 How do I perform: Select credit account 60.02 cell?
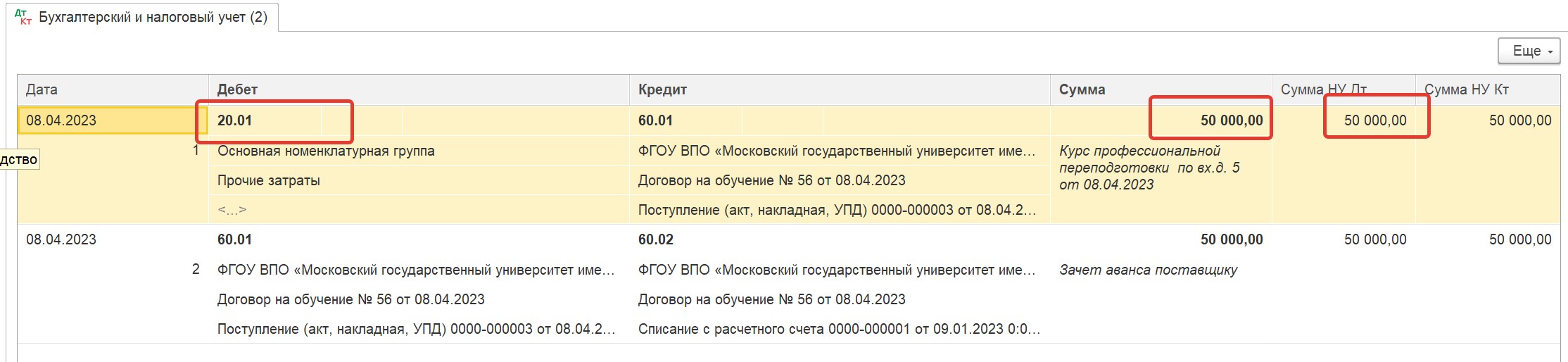[x=656, y=239]
